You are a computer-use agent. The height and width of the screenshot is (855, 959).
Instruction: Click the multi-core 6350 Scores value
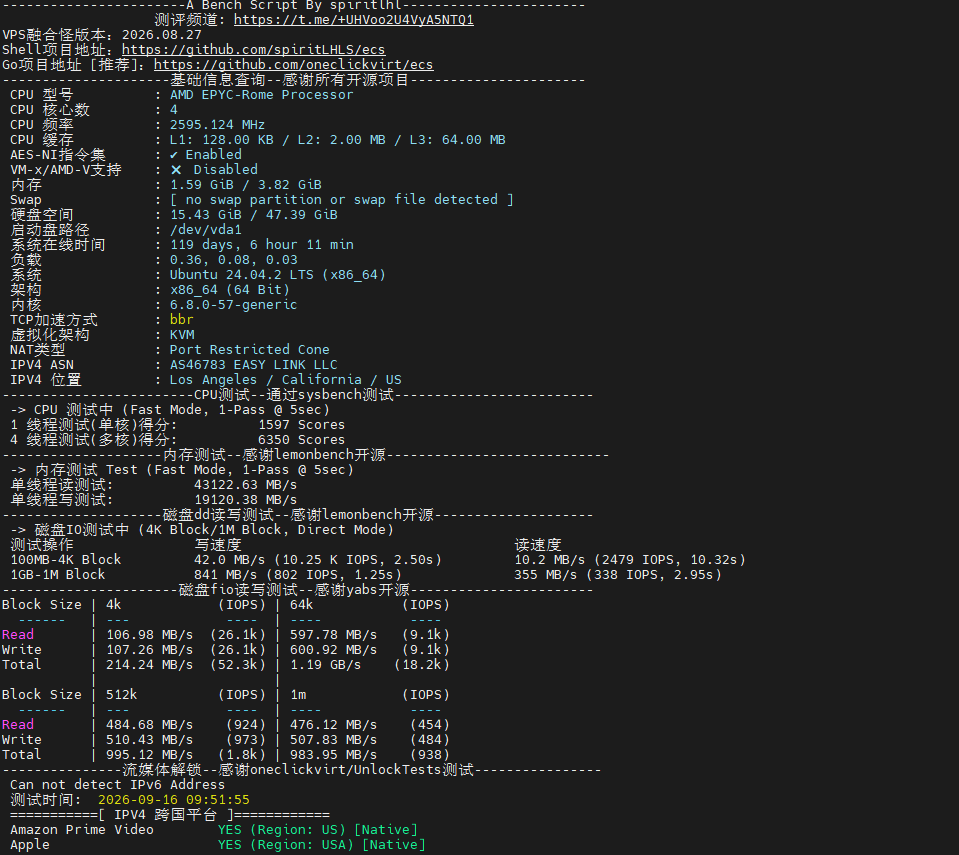point(302,440)
